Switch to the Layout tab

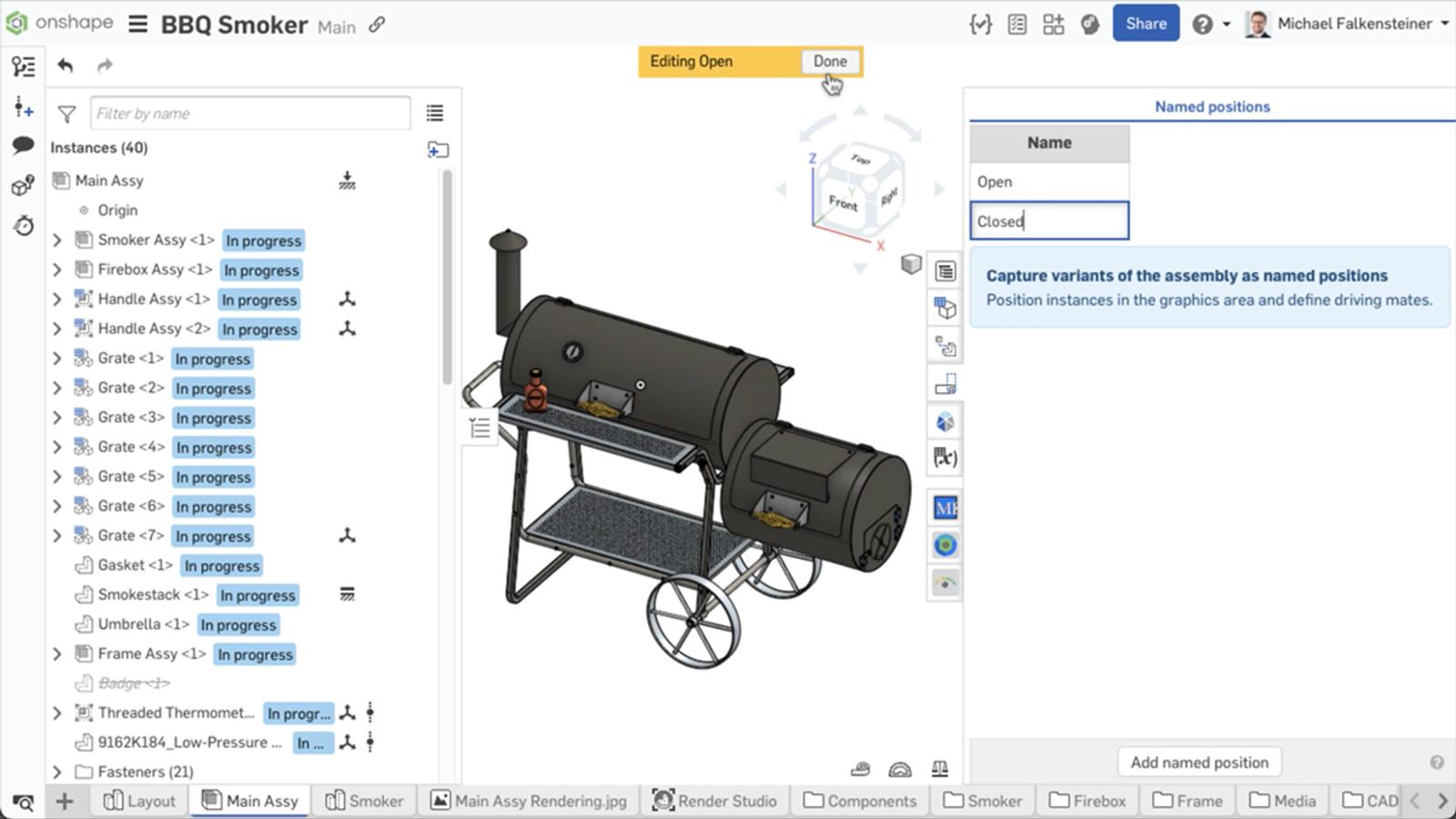click(139, 801)
